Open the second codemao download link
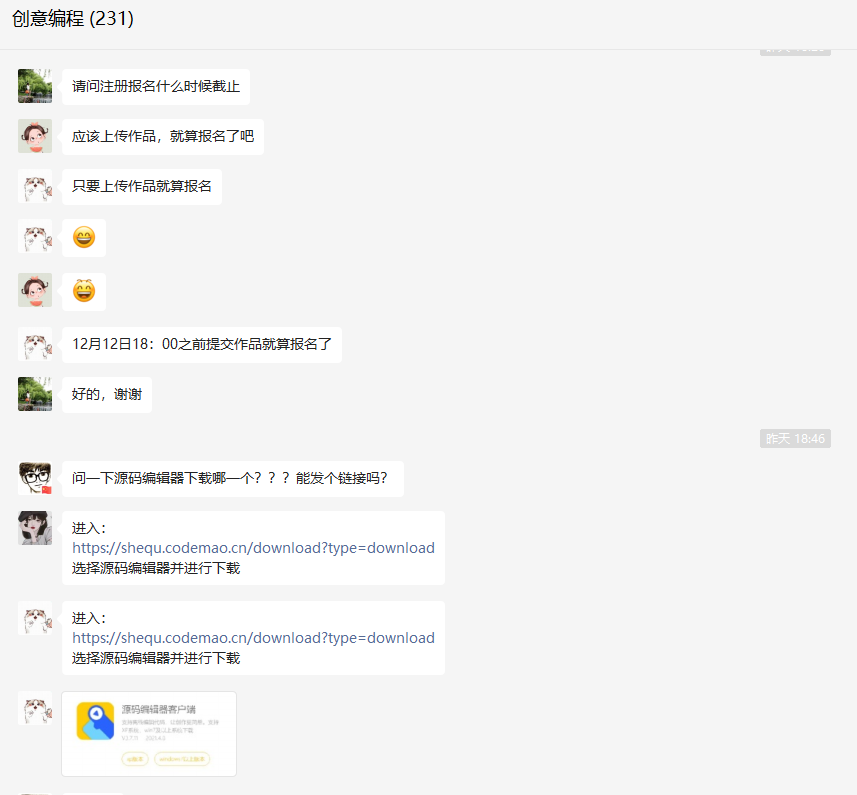 pyautogui.click(x=252, y=638)
